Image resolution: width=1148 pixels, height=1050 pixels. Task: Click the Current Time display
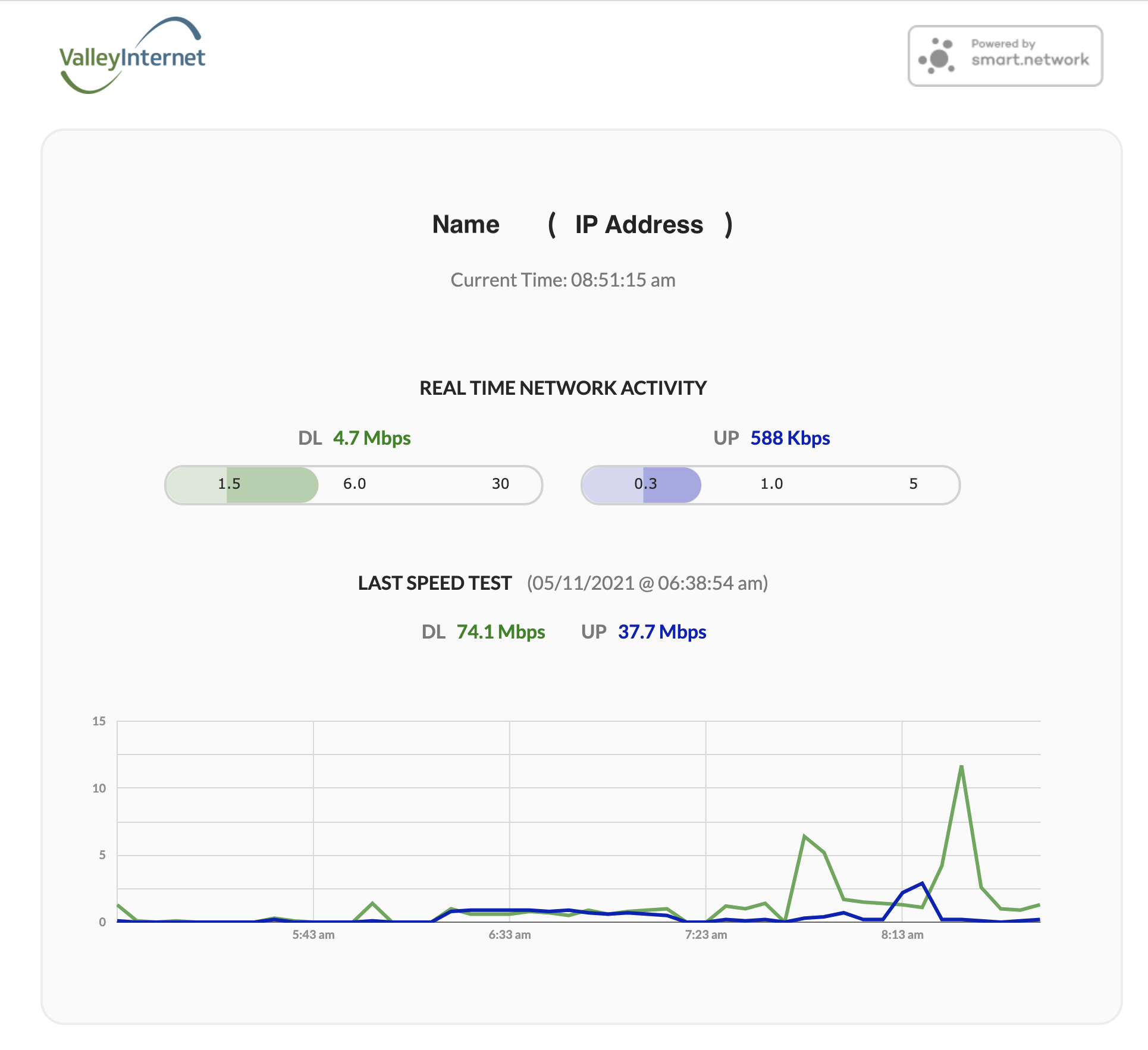coord(563,280)
